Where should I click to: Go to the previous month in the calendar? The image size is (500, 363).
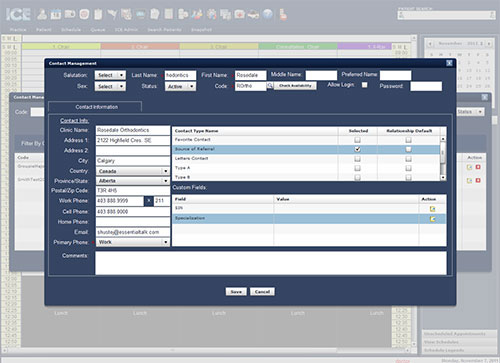(x=430, y=44)
